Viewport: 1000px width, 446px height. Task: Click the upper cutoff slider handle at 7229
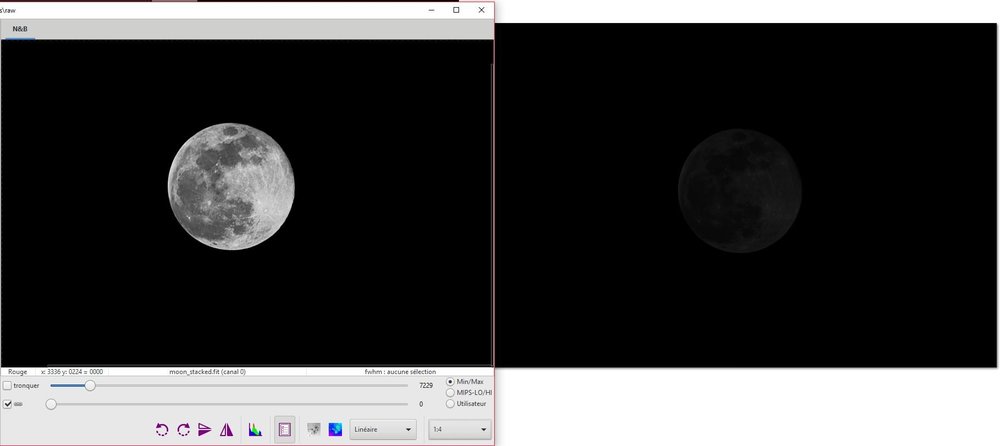(90, 385)
